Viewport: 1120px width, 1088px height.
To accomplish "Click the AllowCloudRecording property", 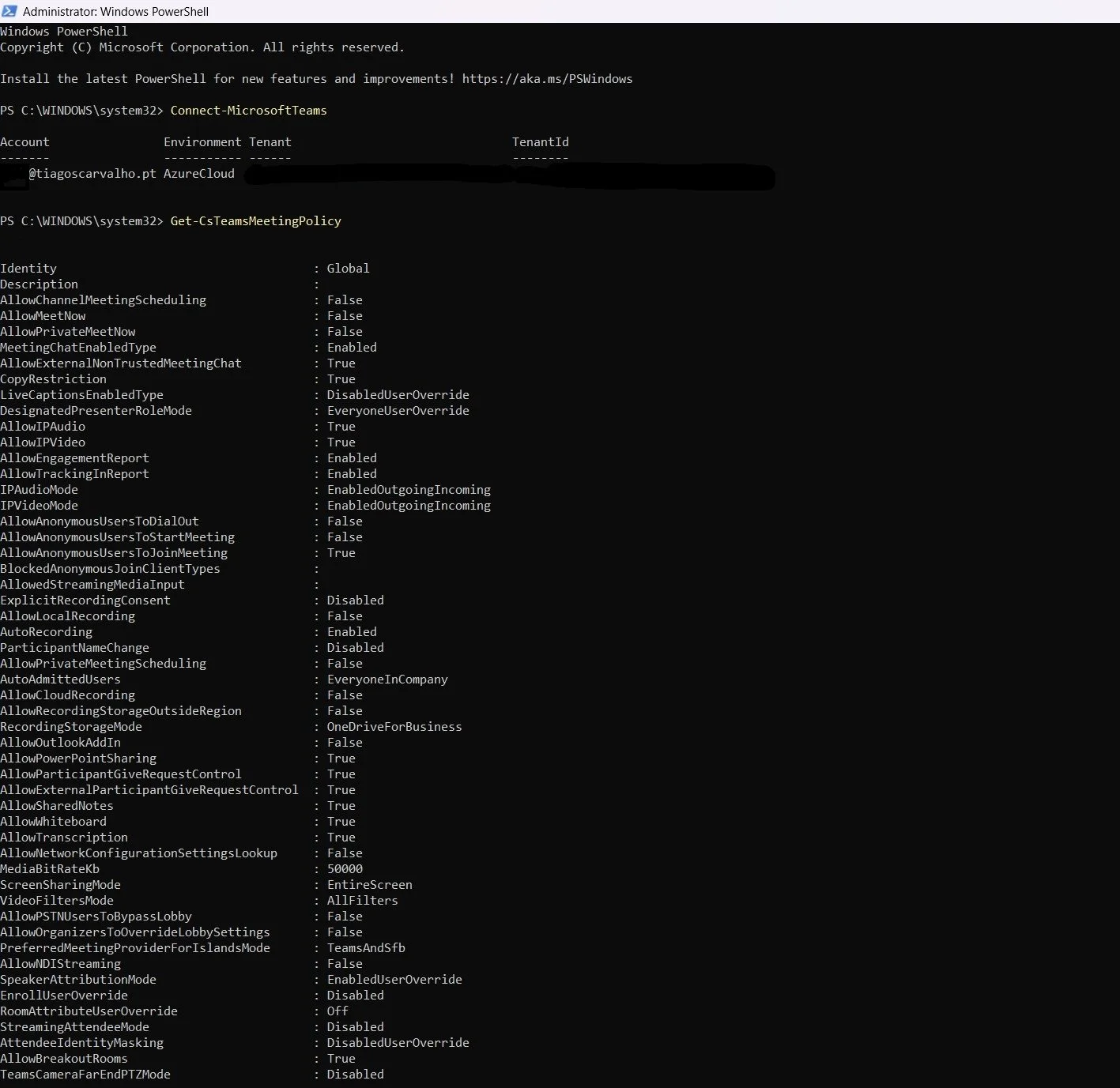I will [67, 695].
